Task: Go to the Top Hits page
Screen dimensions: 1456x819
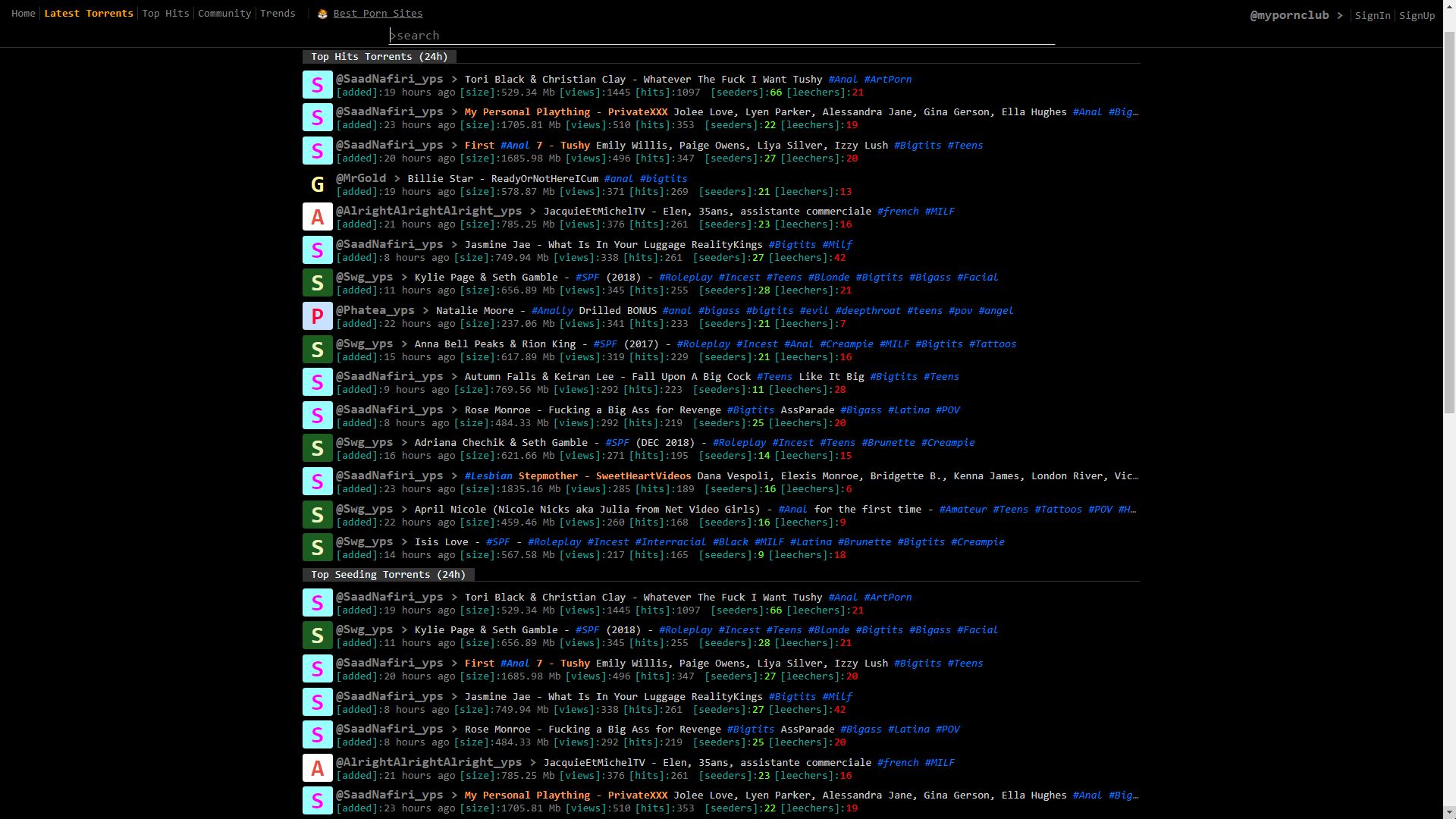Action: click(x=165, y=14)
